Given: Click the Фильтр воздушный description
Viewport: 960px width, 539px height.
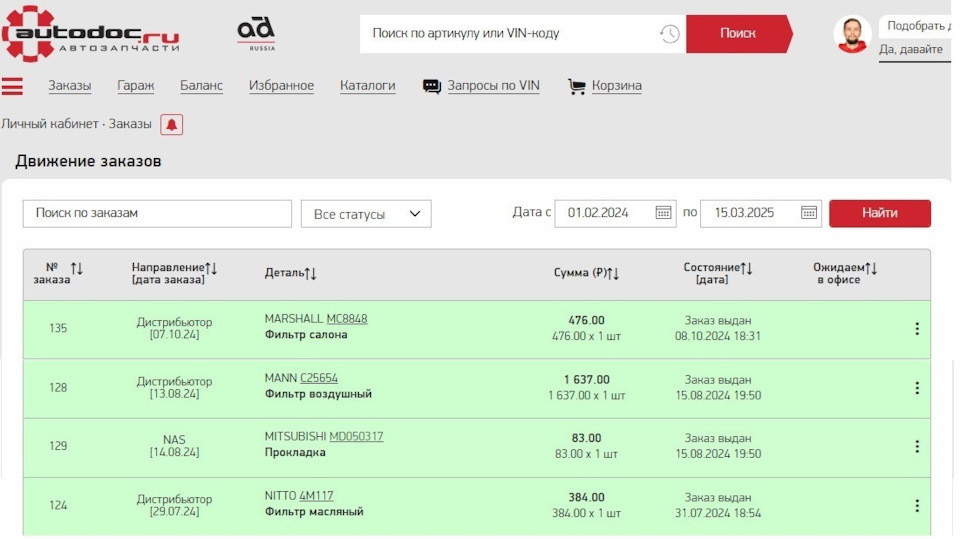Looking at the screenshot, I should point(318,394).
